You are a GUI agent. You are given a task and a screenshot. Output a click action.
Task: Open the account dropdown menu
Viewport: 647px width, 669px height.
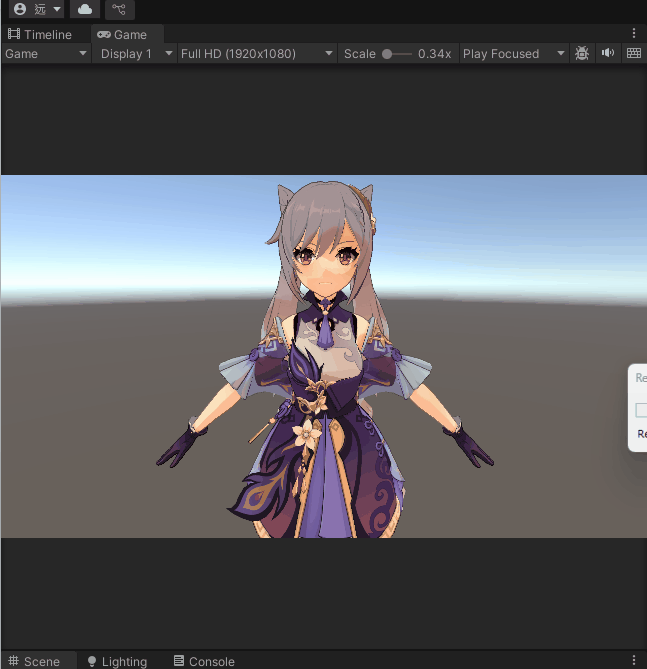coord(37,9)
